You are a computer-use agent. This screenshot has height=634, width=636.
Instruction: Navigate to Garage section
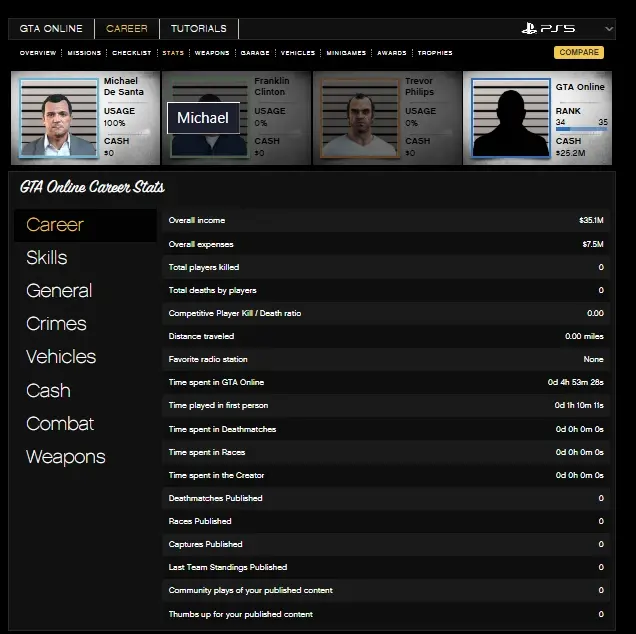(x=255, y=53)
